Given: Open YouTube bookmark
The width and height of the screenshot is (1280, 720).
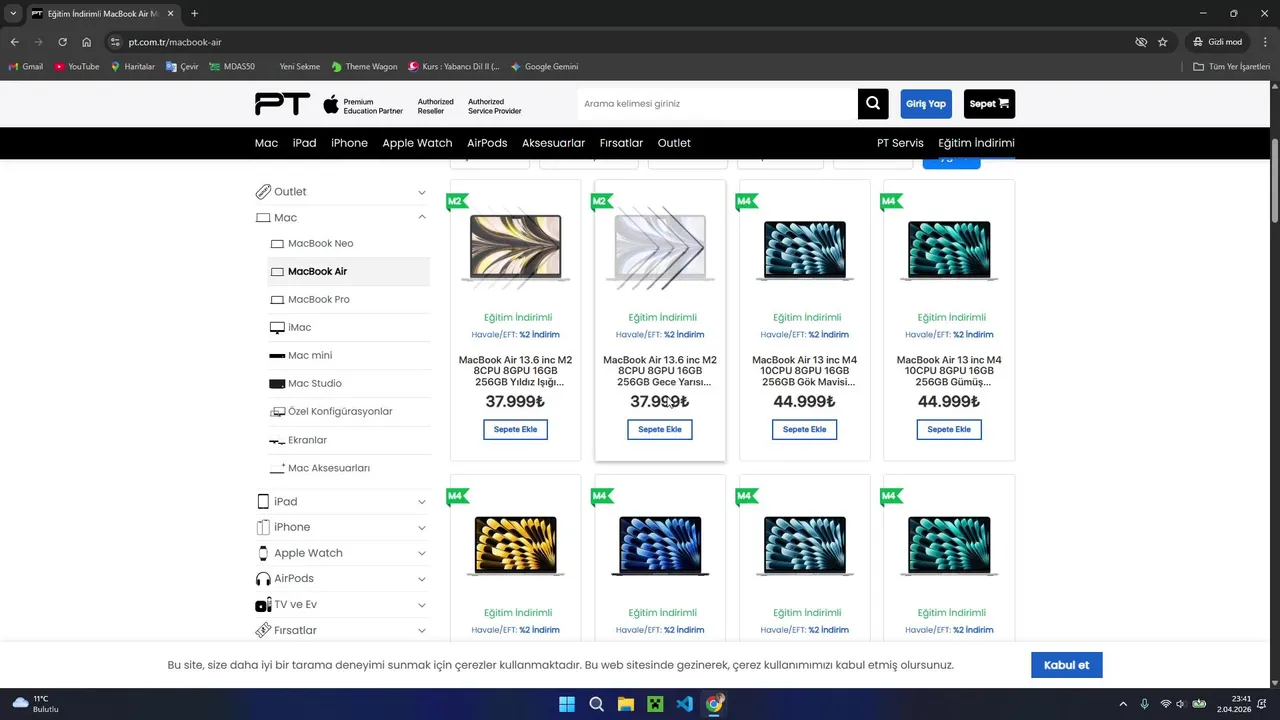Looking at the screenshot, I should [x=77, y=67].
